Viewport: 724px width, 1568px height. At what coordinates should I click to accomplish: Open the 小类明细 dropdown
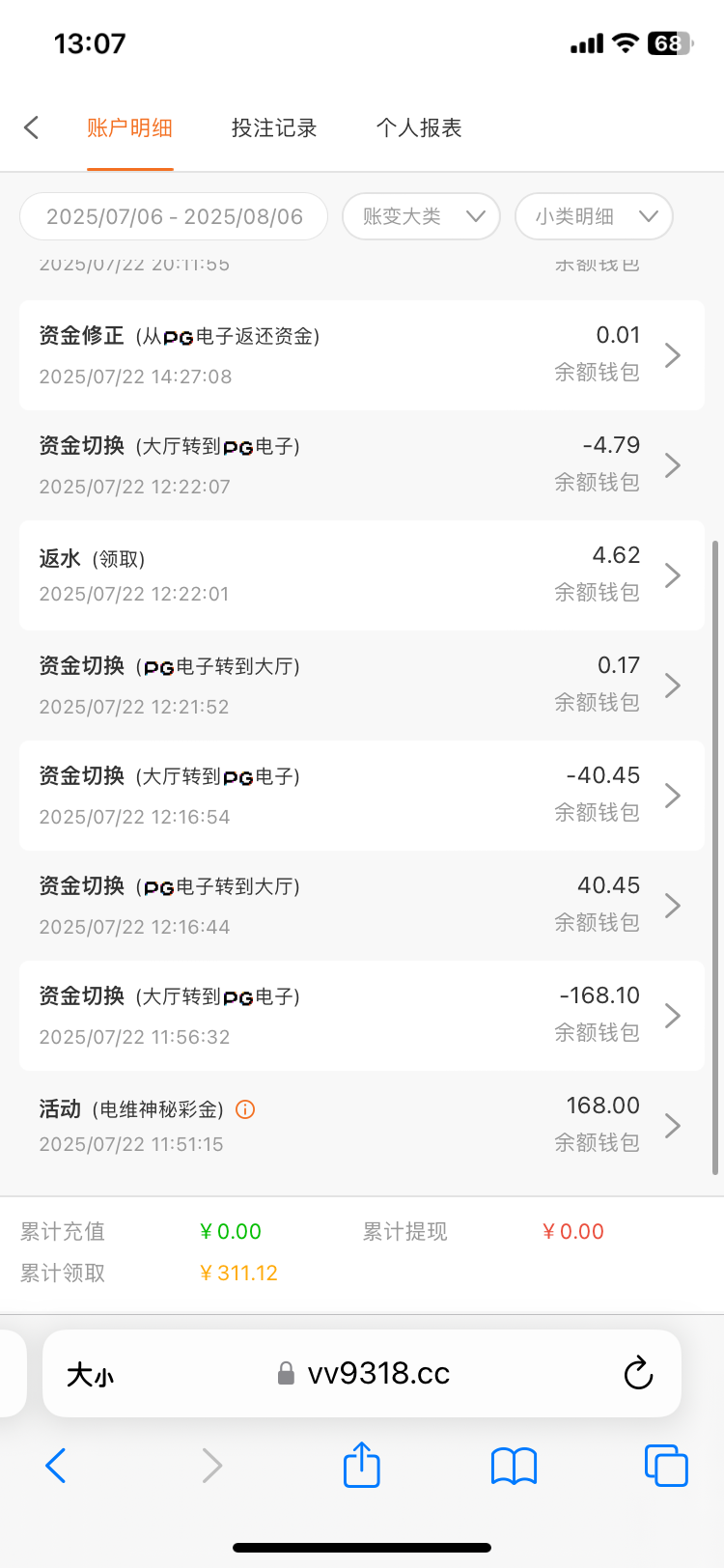(594, 216)
